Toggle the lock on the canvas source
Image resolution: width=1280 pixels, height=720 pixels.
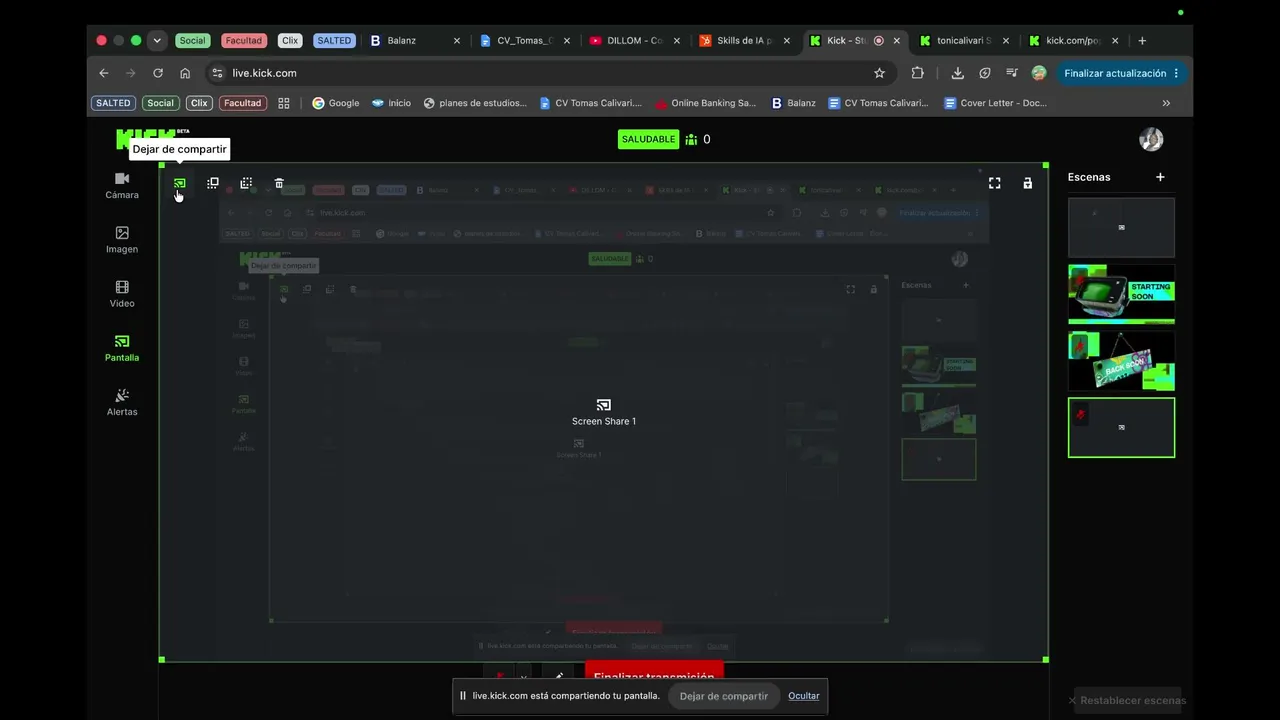[x=1027, y=183]
